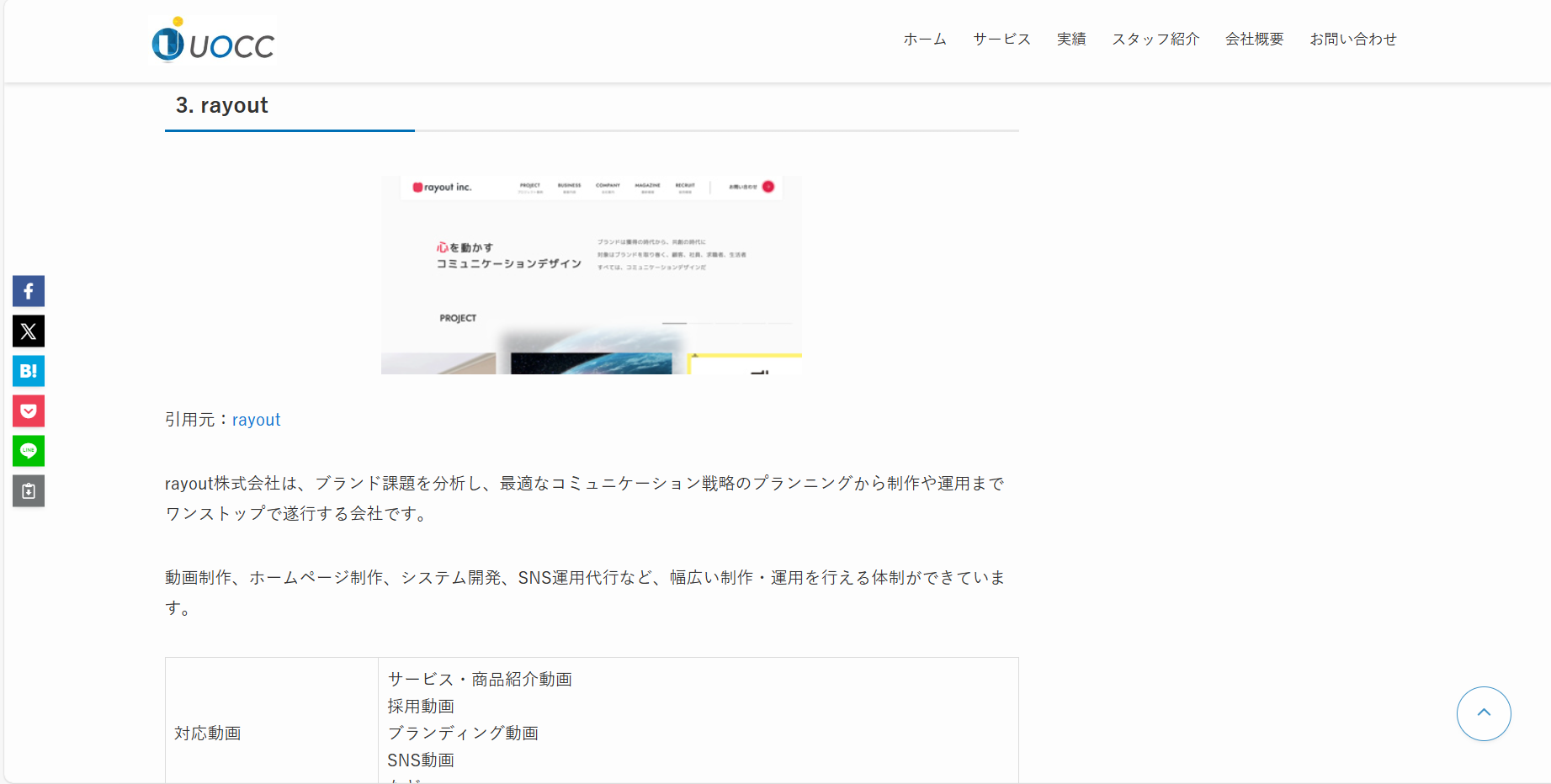
Task: Open the サービス menu item
Action: 1001,39
